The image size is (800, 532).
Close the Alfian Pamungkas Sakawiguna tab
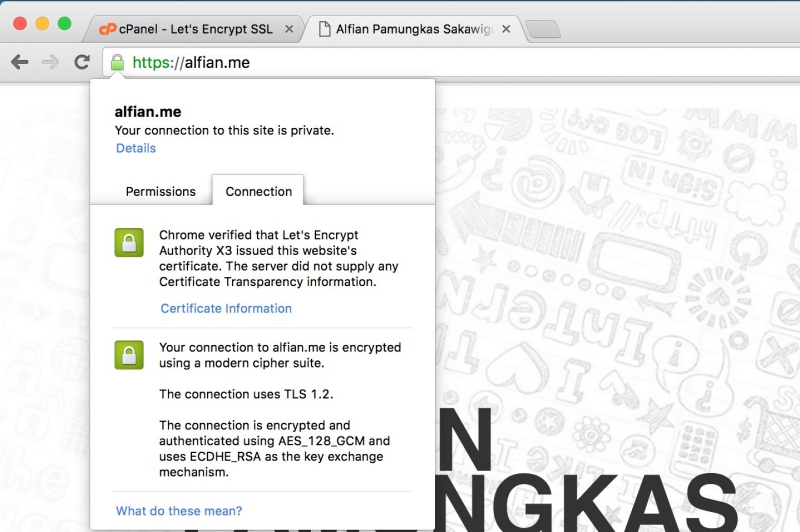(506, 29)
